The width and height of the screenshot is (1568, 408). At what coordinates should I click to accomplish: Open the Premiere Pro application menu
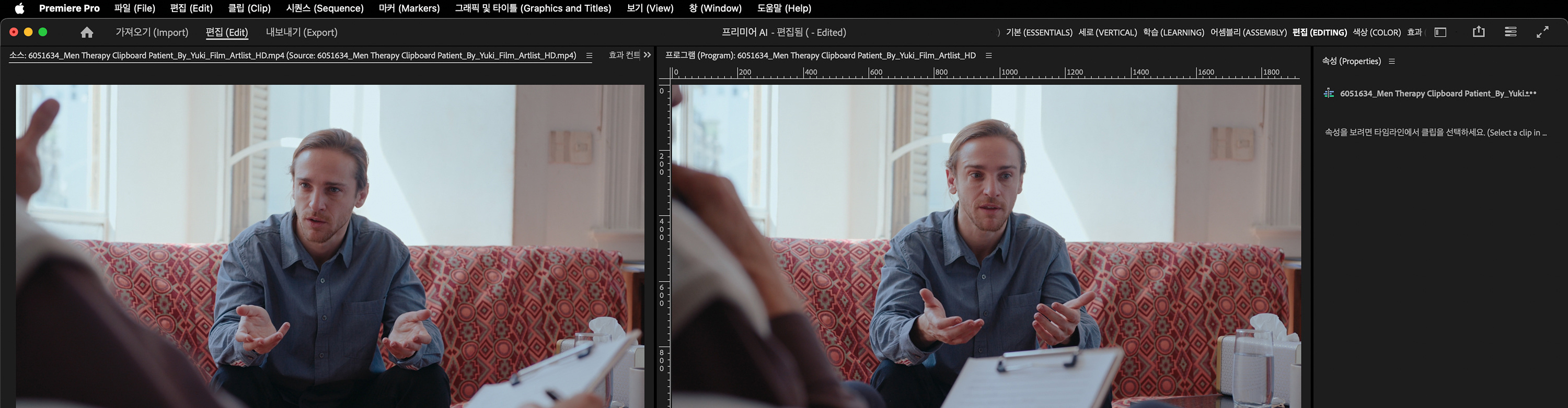(x=69, y=8)
